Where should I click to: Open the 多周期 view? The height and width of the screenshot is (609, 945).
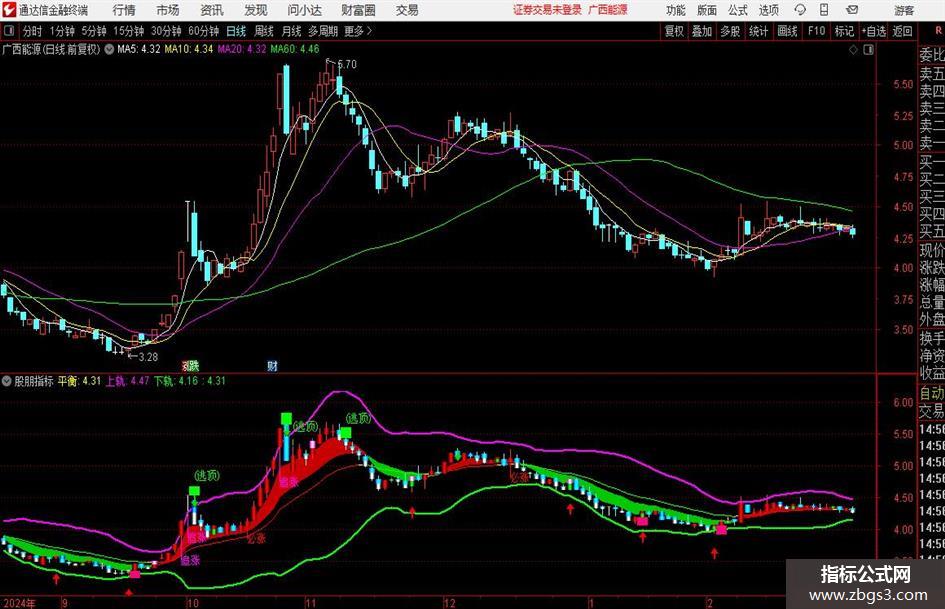[323, 31]
